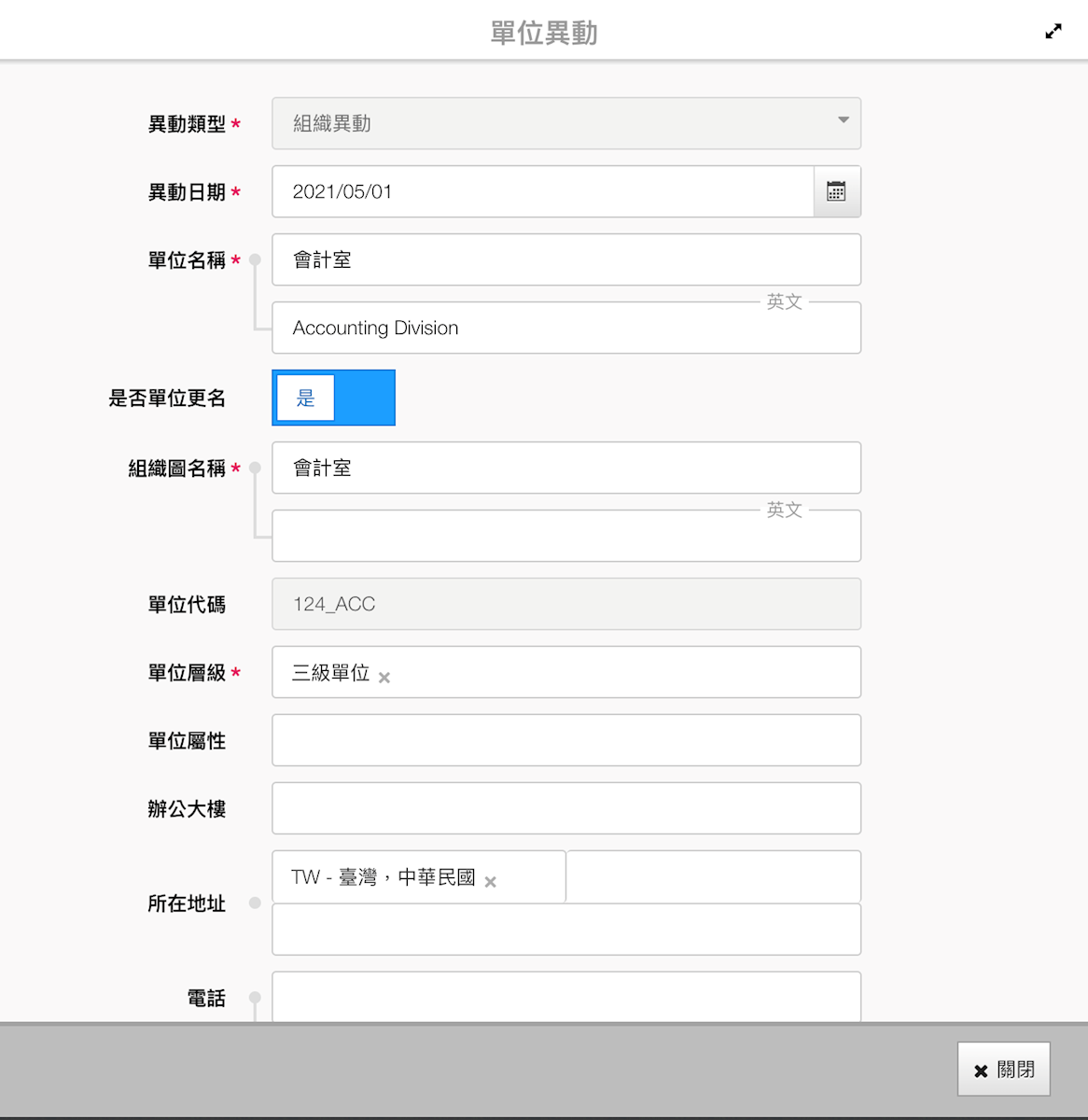Image resolution: width=1088 pixels, height=1120 pixels.
Task: Open the 異動類型 dropdown
Action: pyautogui.click(x=565, y=123)
